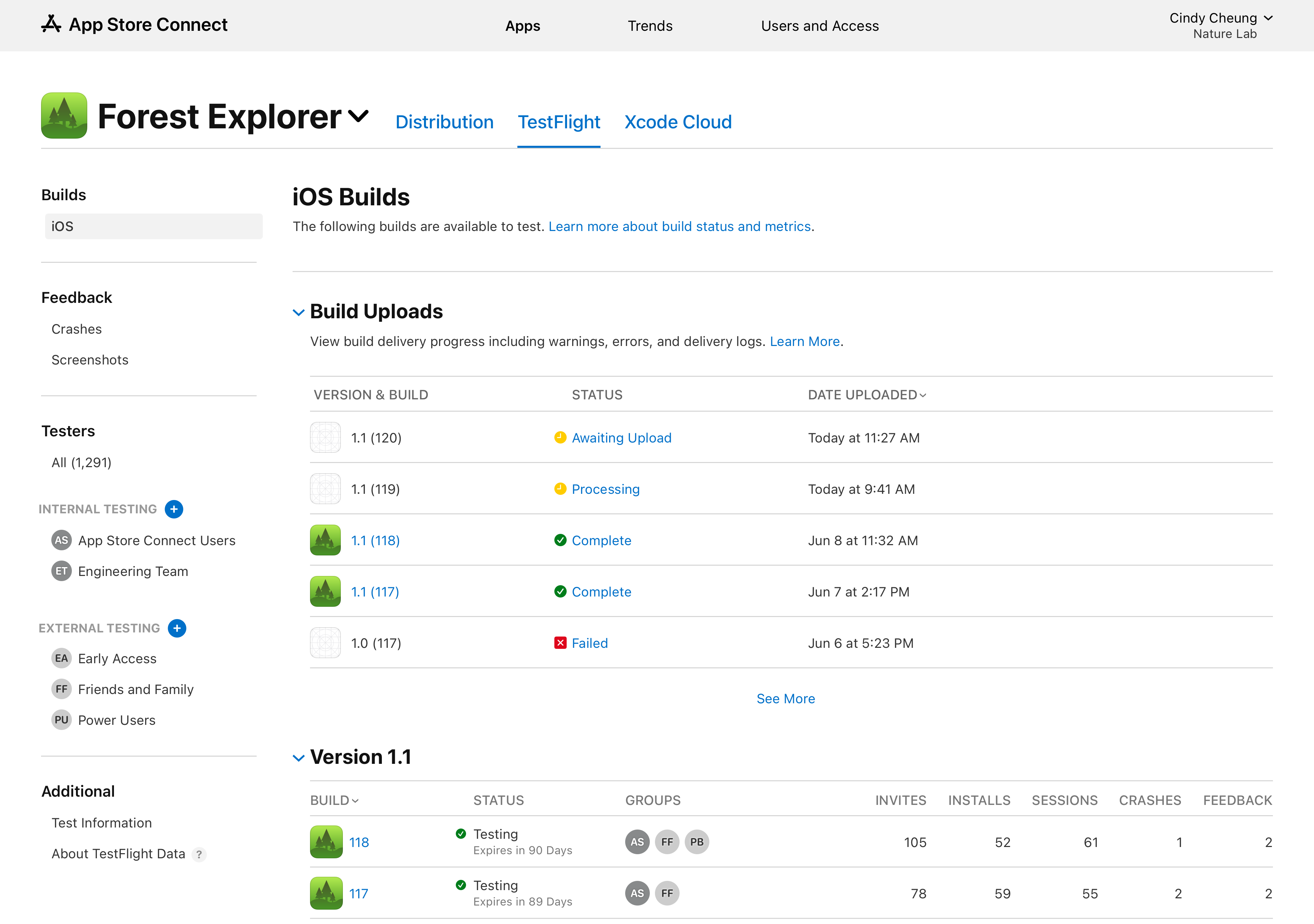Screen dimensions: 1314x924
Task: Collapse the Build Uploads section
Action: (298, 312)
